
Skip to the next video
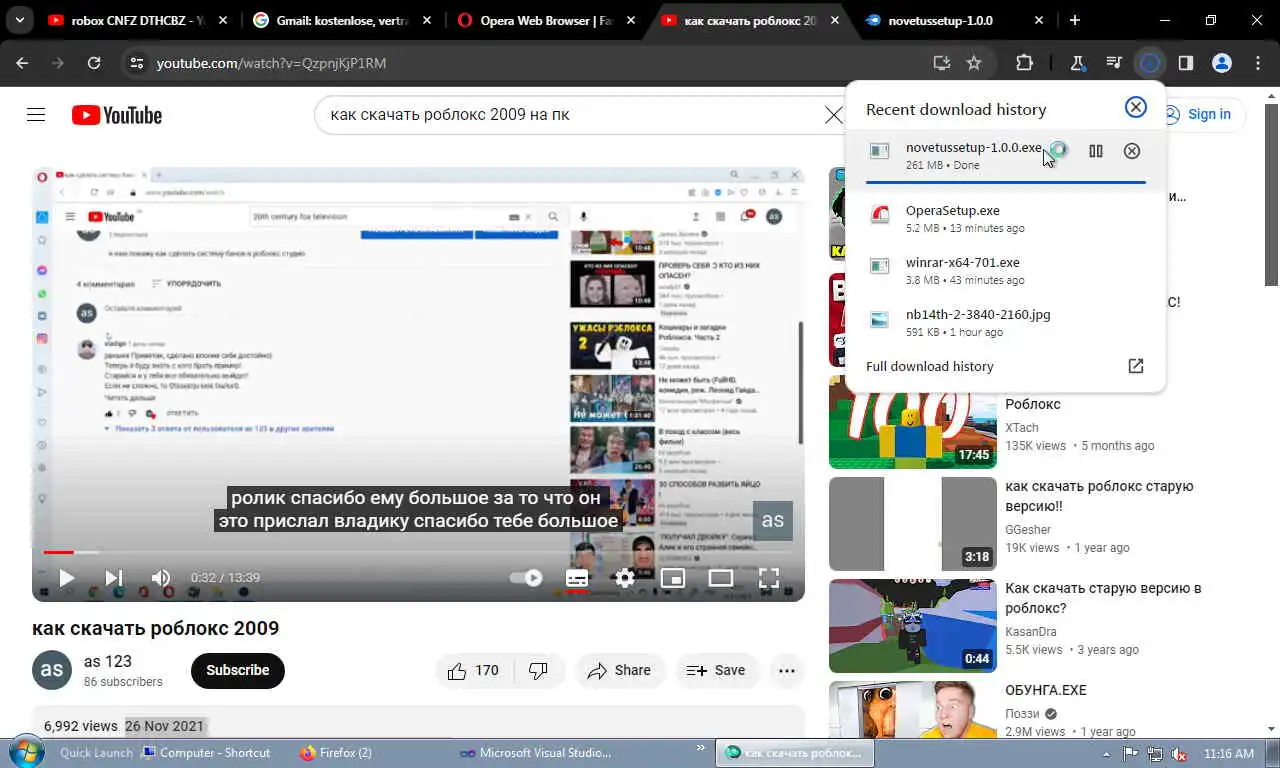tap(114, 577)
